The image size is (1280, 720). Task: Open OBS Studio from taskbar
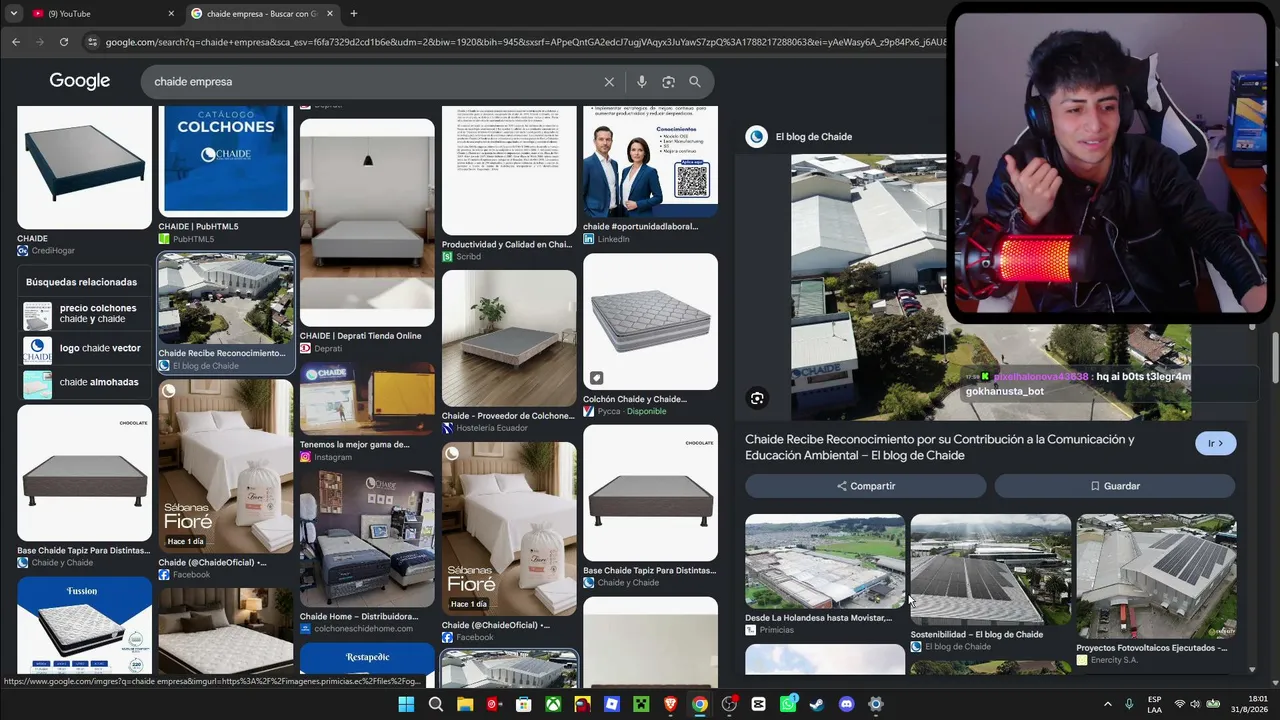(729, 704)
